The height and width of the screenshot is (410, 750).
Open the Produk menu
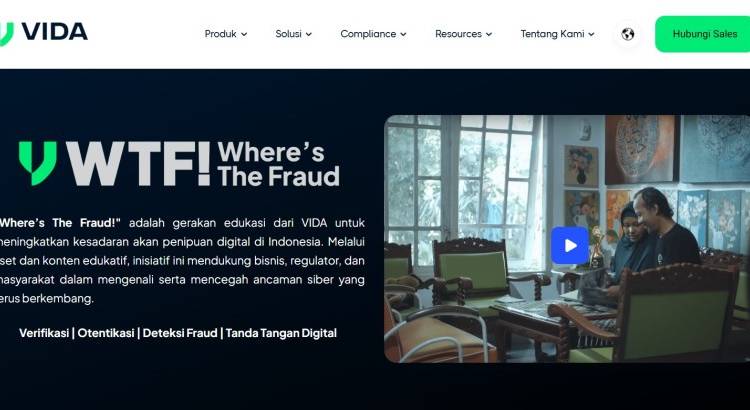click(226, 34)
